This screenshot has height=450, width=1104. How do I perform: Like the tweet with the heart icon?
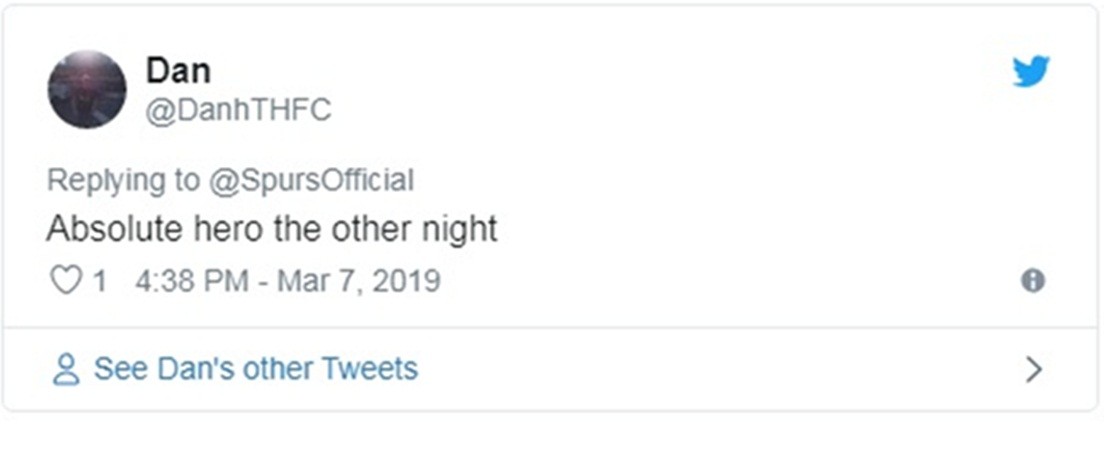click(65, 281)
